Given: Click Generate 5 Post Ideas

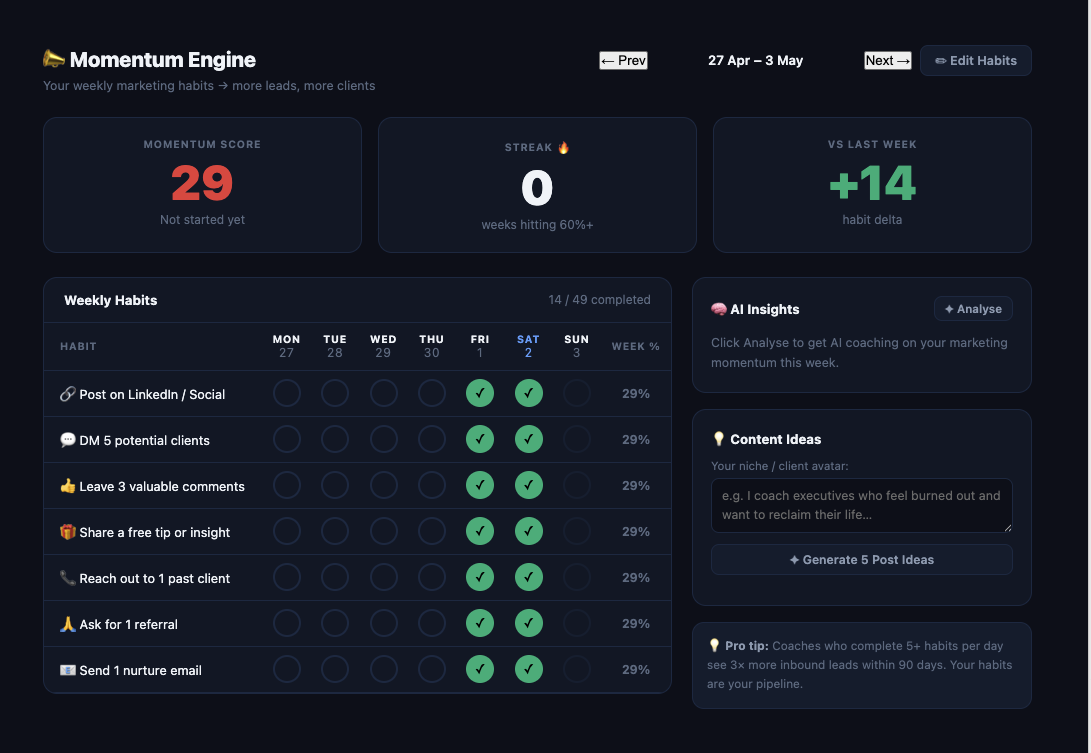Looking at the screenshot, I should [861, 560].
